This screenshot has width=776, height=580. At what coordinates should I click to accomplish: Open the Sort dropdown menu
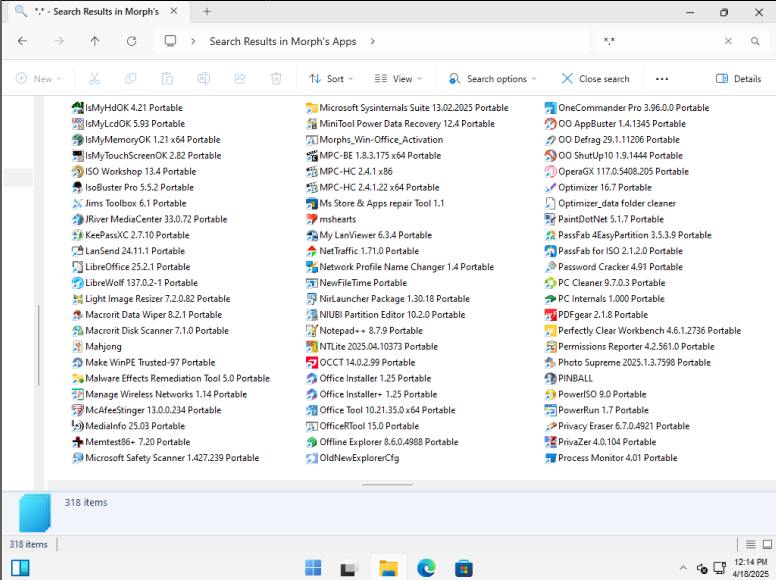tap(331, 79)
